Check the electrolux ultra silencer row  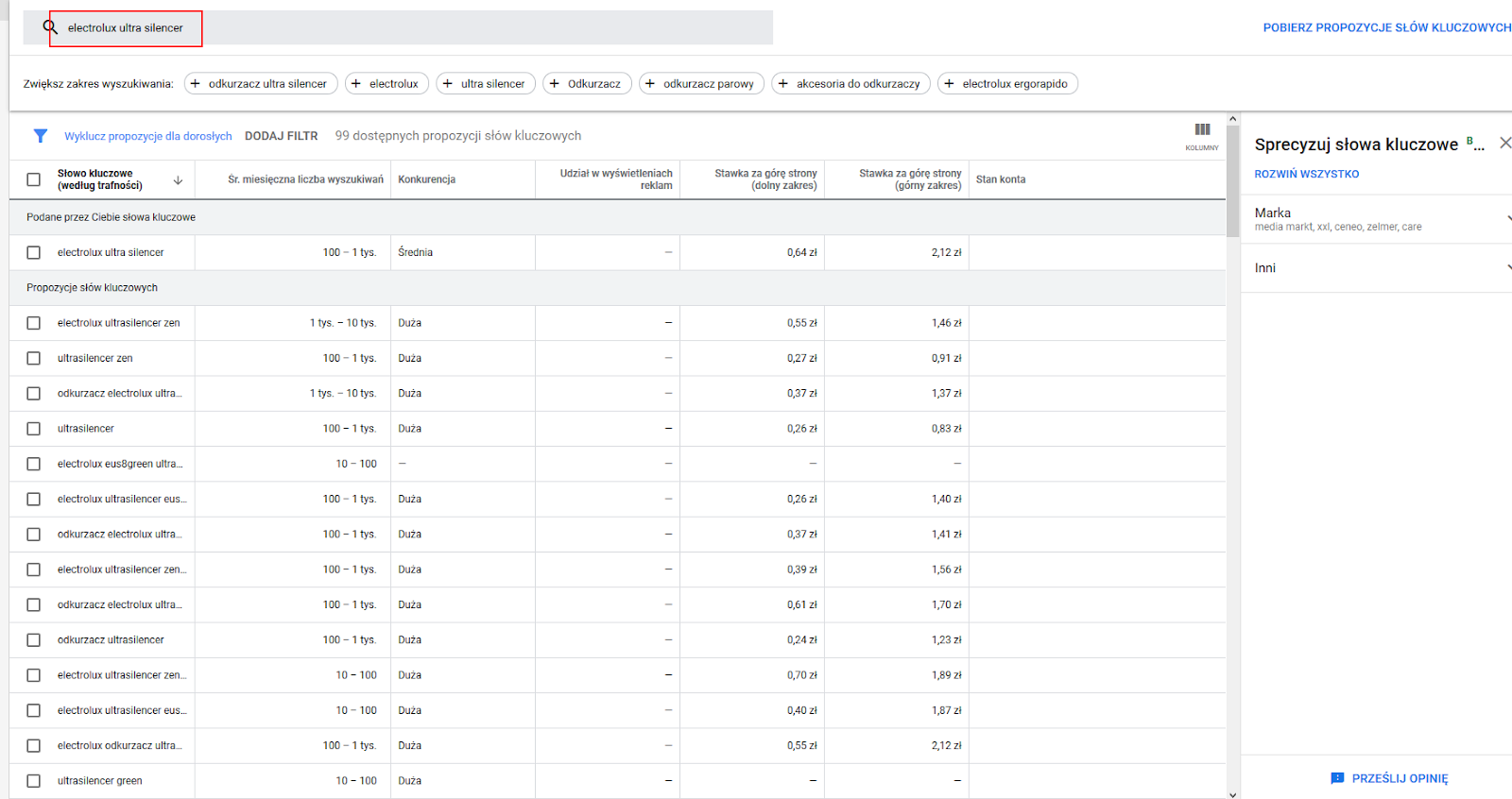(x=34, y=252)
